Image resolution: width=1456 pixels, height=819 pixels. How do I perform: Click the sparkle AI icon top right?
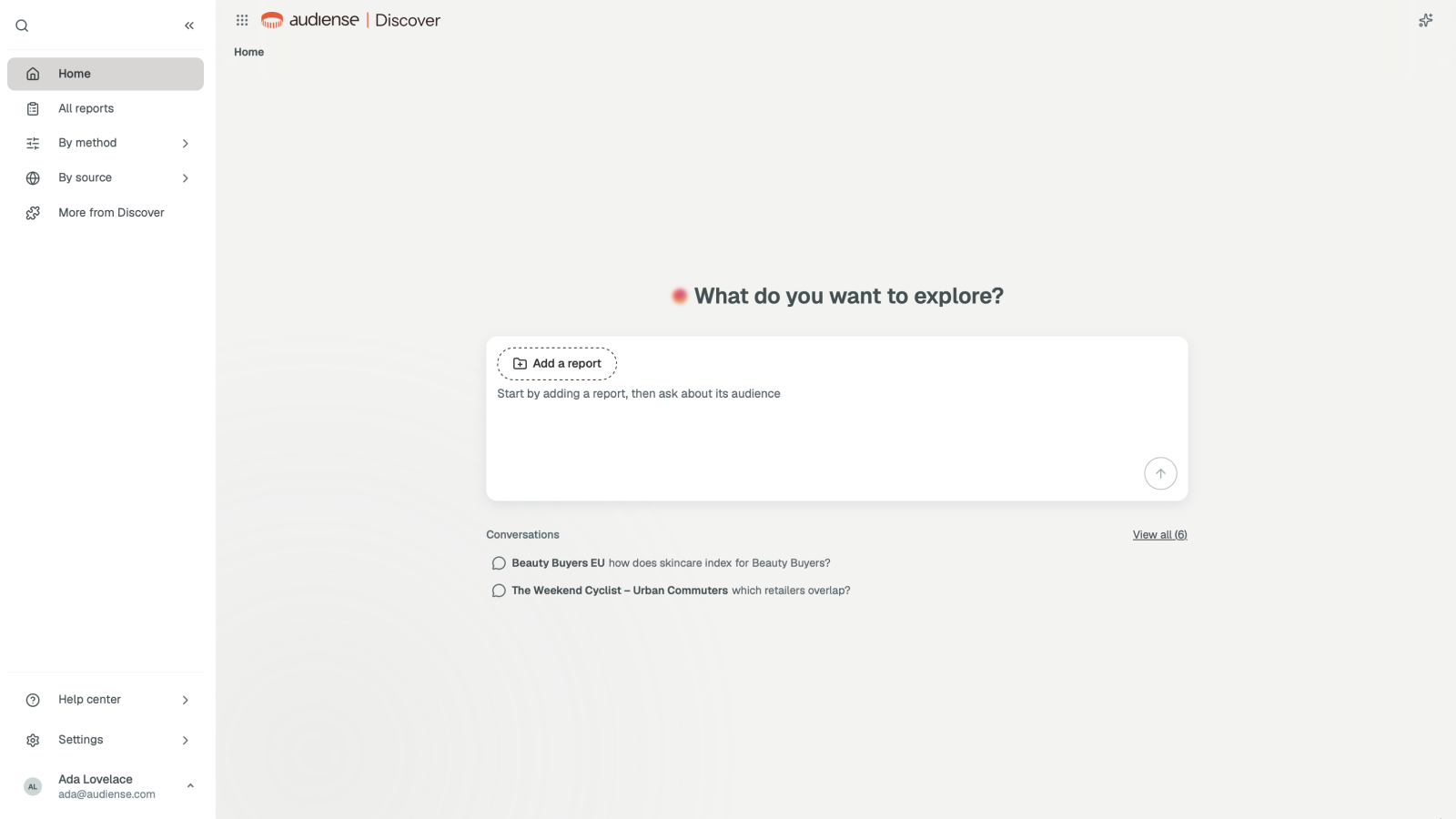point(1426,20)
